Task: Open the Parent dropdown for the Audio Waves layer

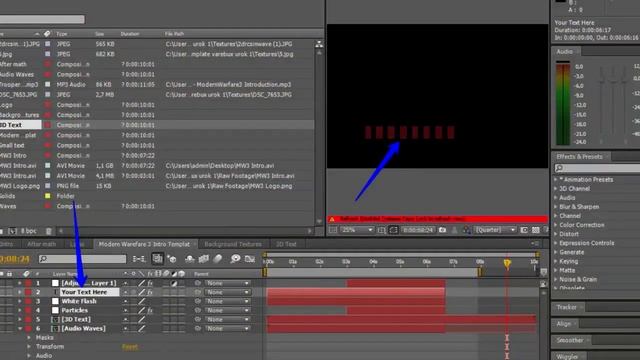Action: pos(227,328)
